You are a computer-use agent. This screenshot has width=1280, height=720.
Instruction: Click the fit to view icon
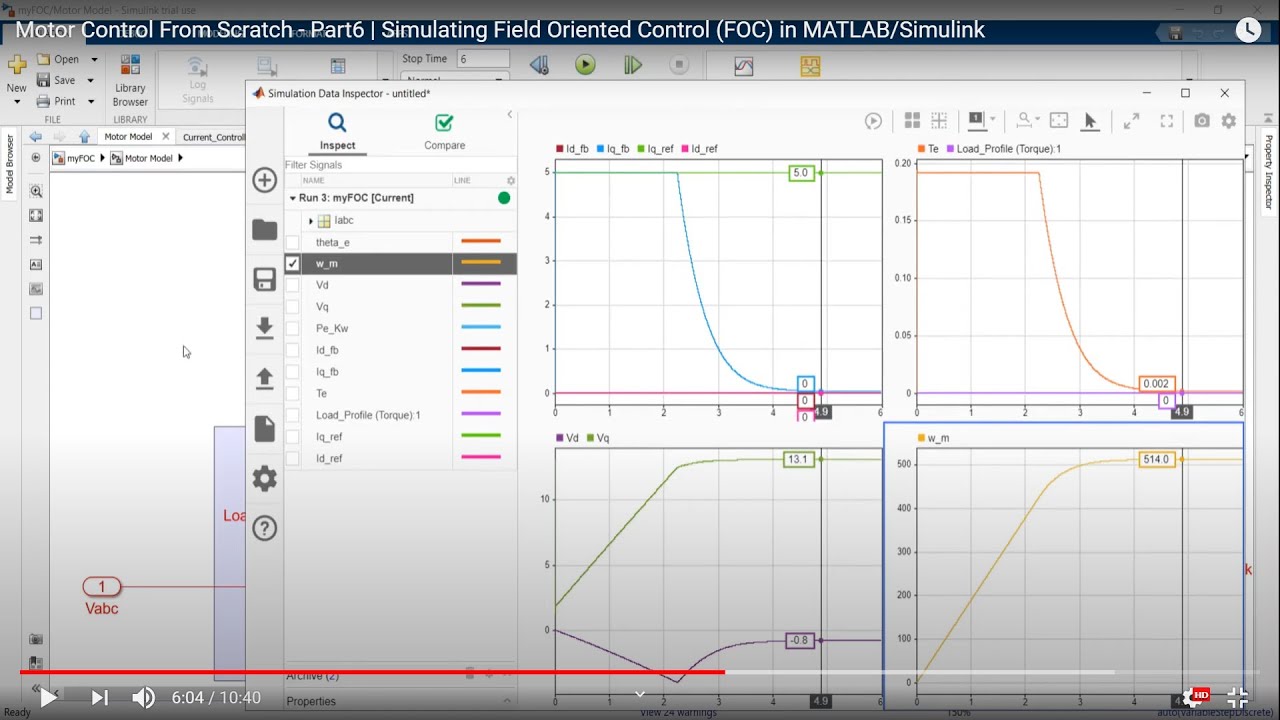click(x=1060, y=121)
